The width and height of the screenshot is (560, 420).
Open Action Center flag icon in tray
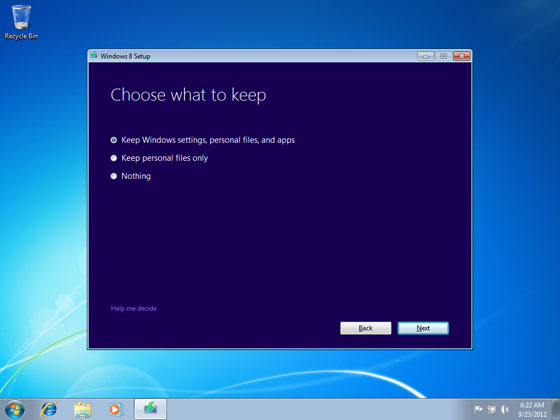coord(478,409)
